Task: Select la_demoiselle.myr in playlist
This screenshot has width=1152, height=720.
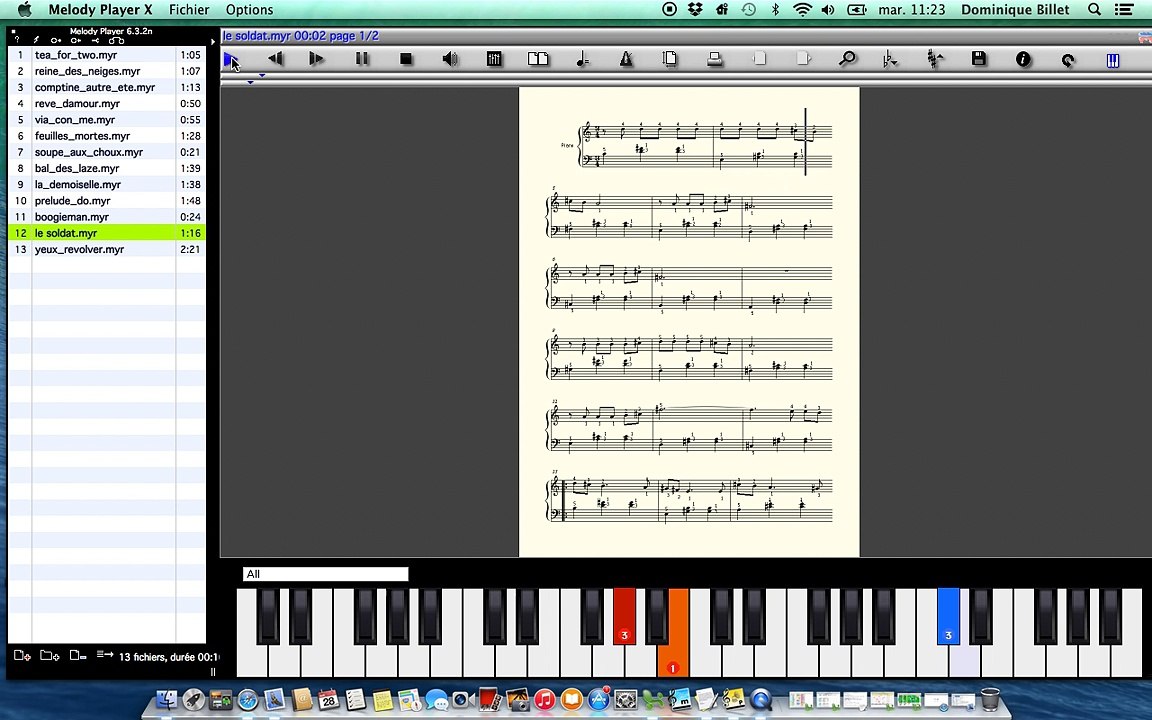Action: tap(107, 184)
